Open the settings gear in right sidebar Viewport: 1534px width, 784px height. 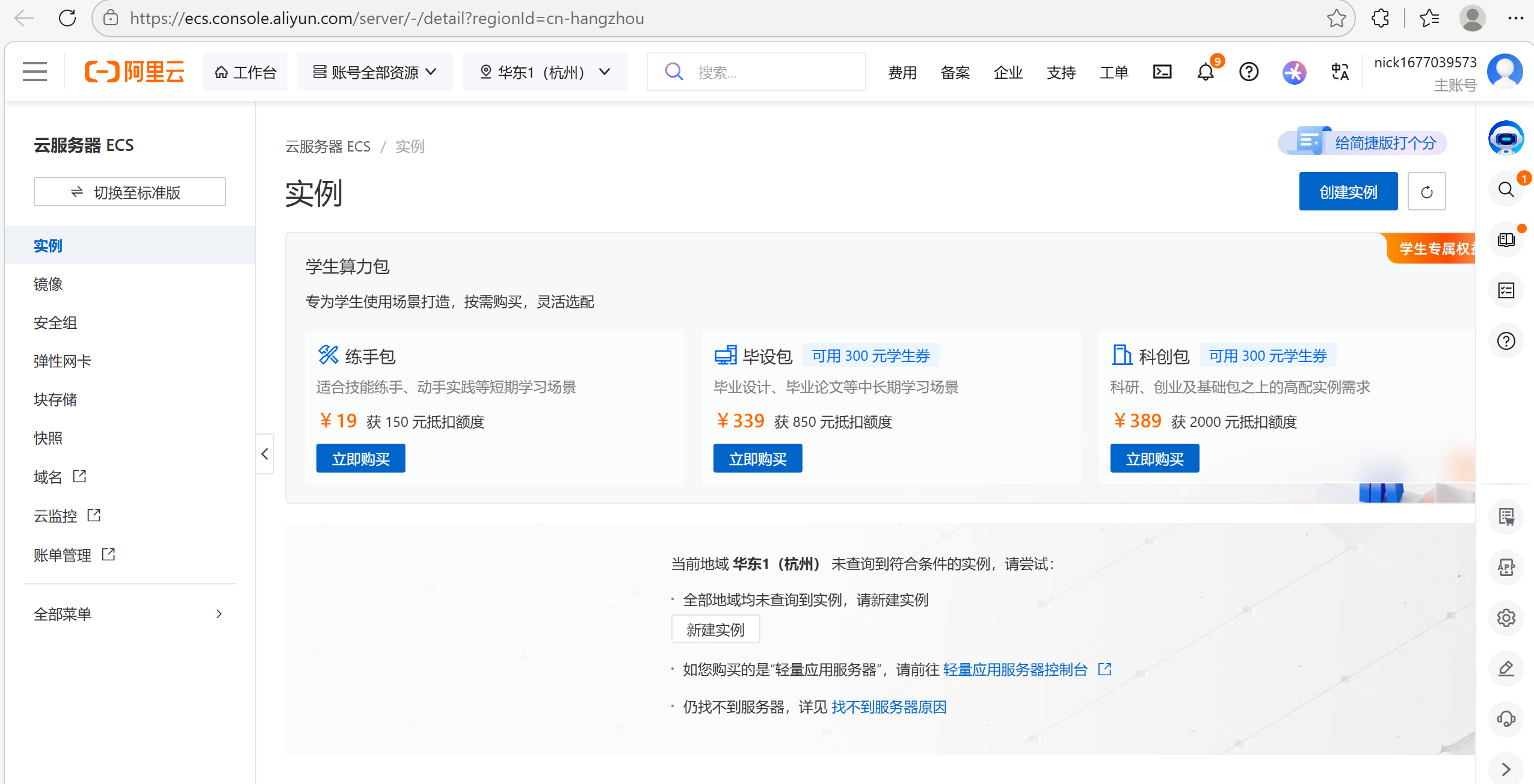1506,618
